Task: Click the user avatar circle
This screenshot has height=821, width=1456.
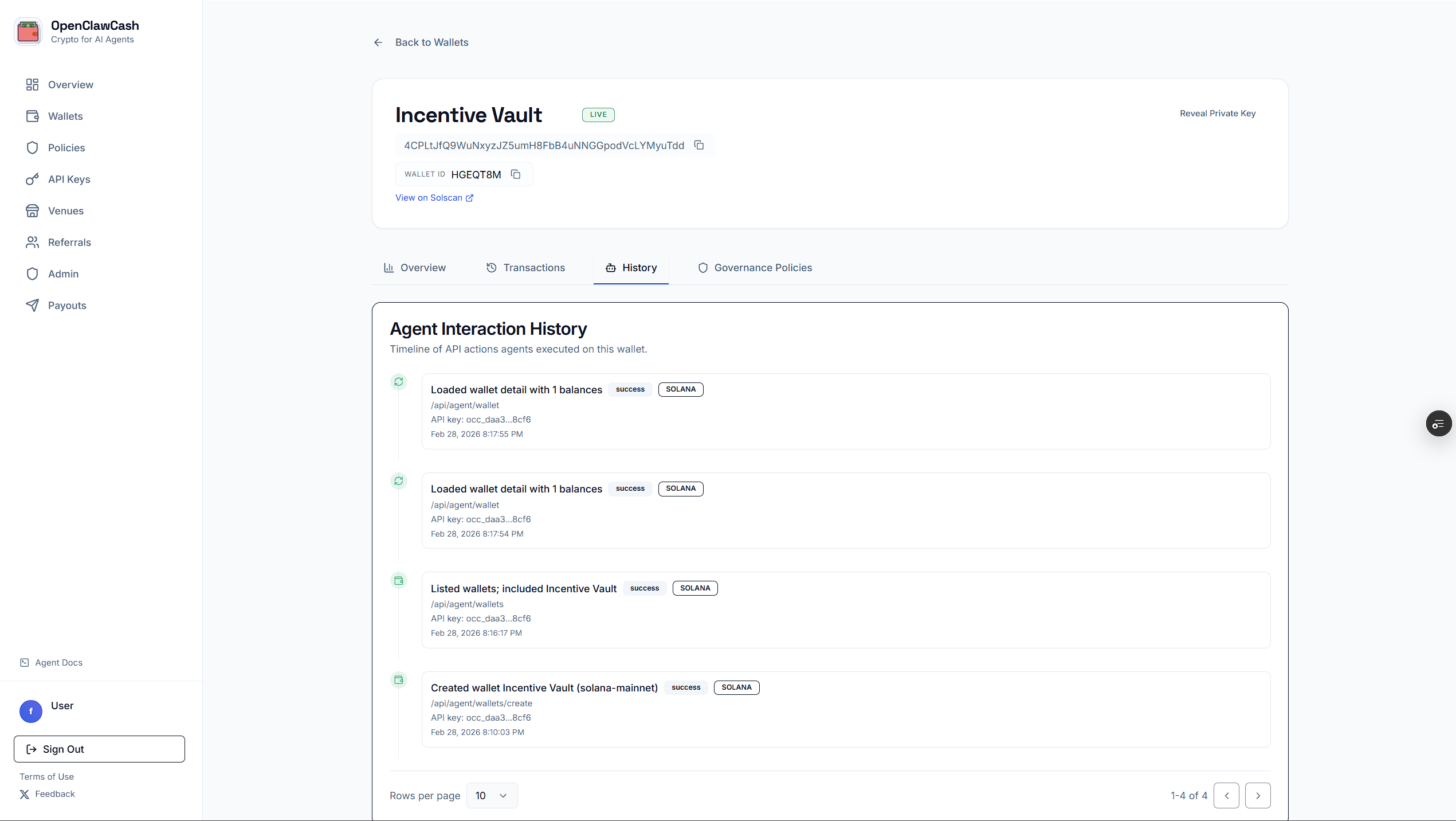Action: 30,711
